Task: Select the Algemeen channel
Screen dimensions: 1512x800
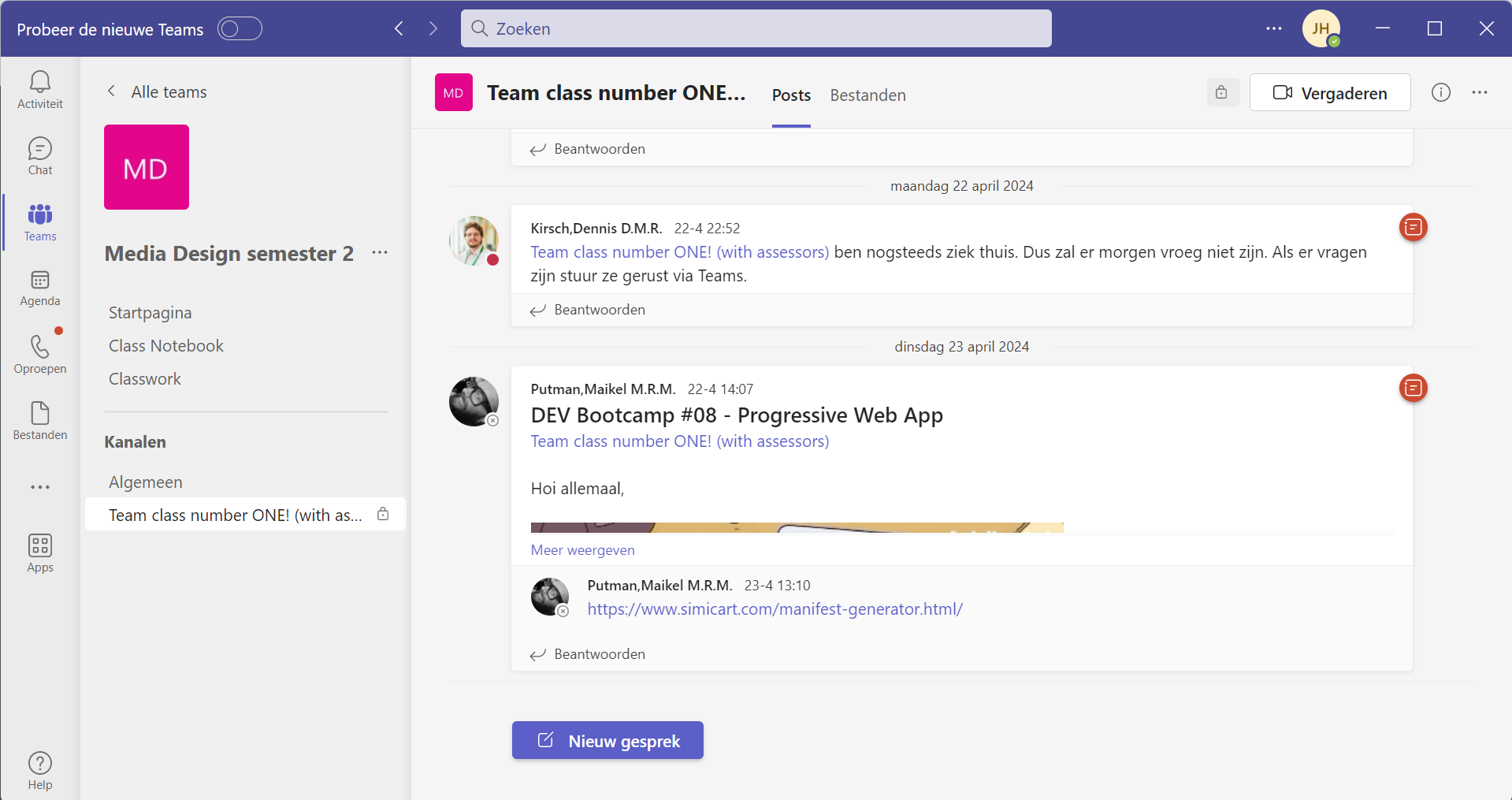Action: [146, 482]
